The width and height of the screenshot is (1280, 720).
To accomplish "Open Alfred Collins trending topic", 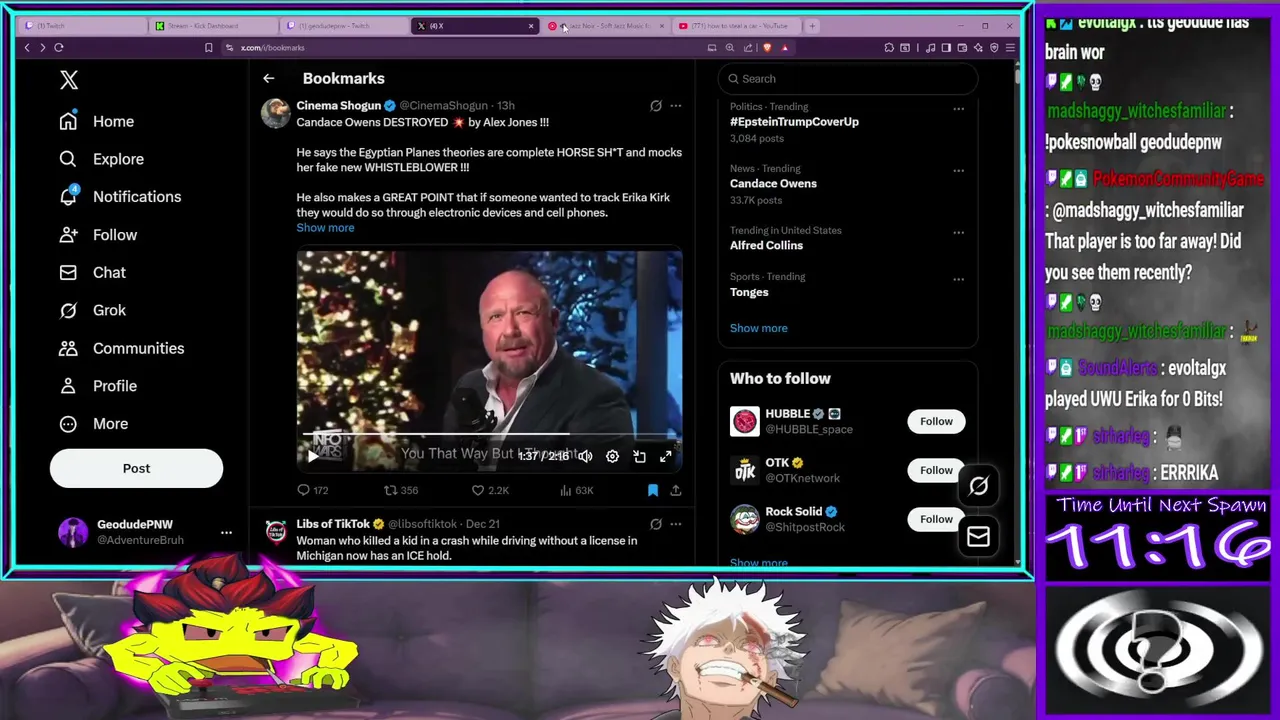I will (766, 246).
